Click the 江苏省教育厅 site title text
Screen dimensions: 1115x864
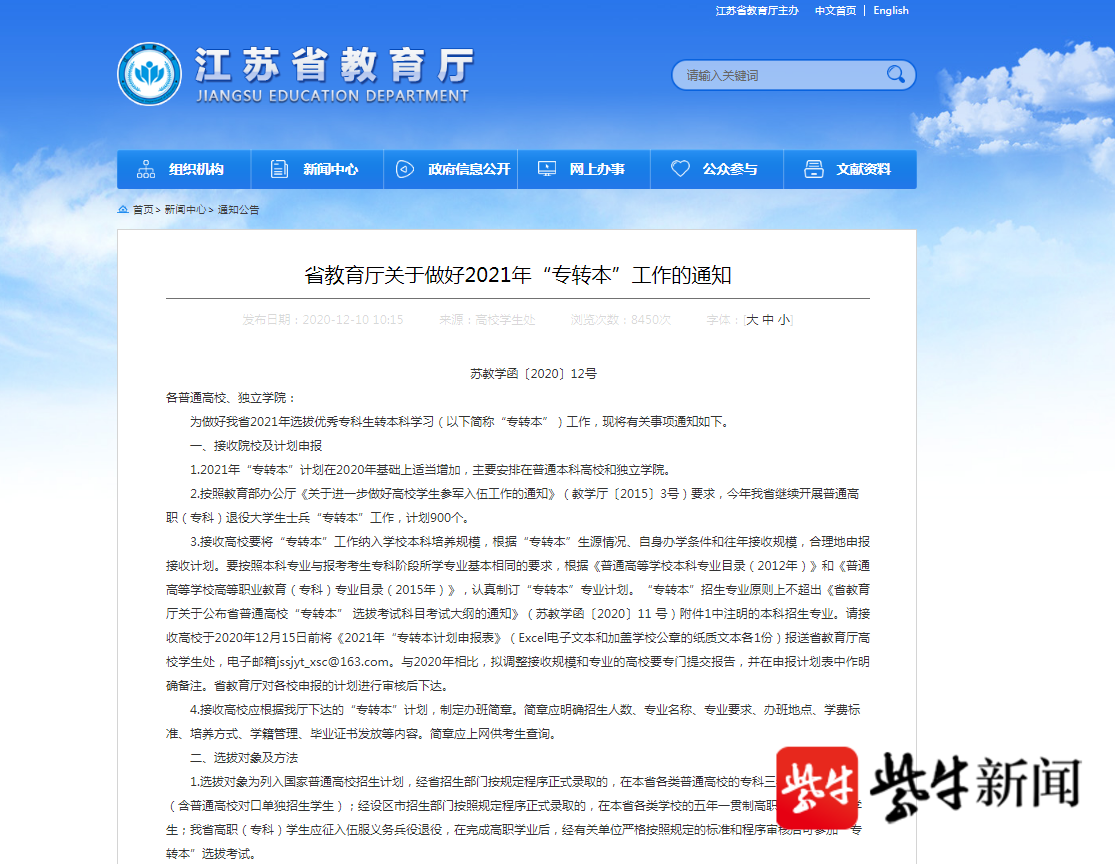334,65
